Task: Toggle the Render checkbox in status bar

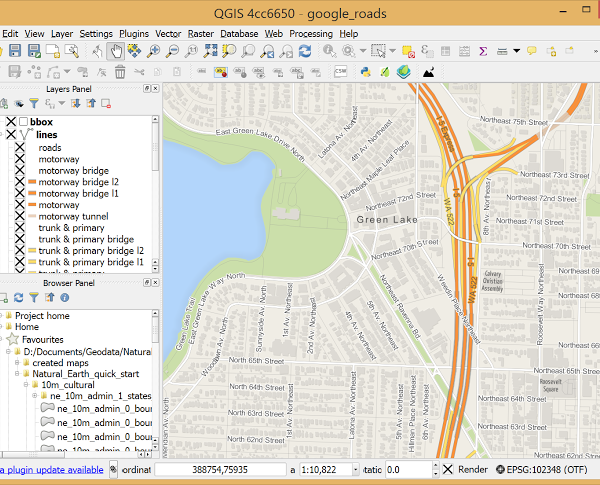Action: (x=448, y=469)
